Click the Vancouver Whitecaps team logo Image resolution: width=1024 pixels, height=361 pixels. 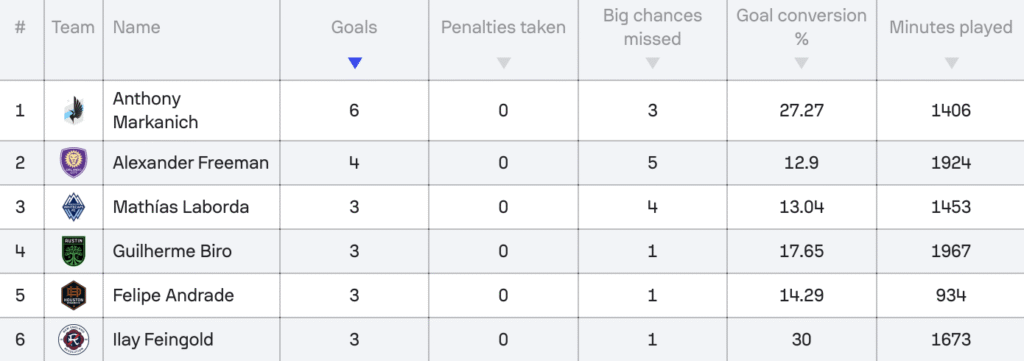tap(73, 207)
